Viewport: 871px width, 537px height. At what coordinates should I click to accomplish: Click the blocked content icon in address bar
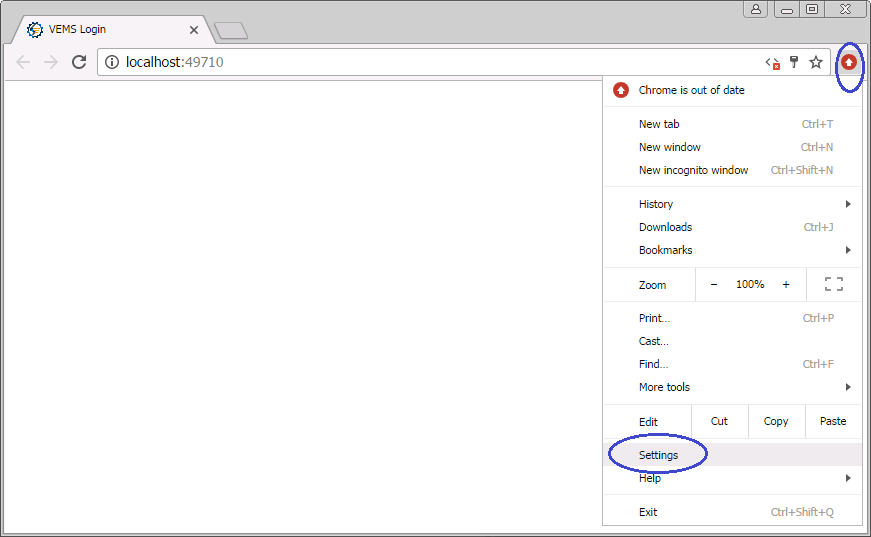tap(772, 62)
